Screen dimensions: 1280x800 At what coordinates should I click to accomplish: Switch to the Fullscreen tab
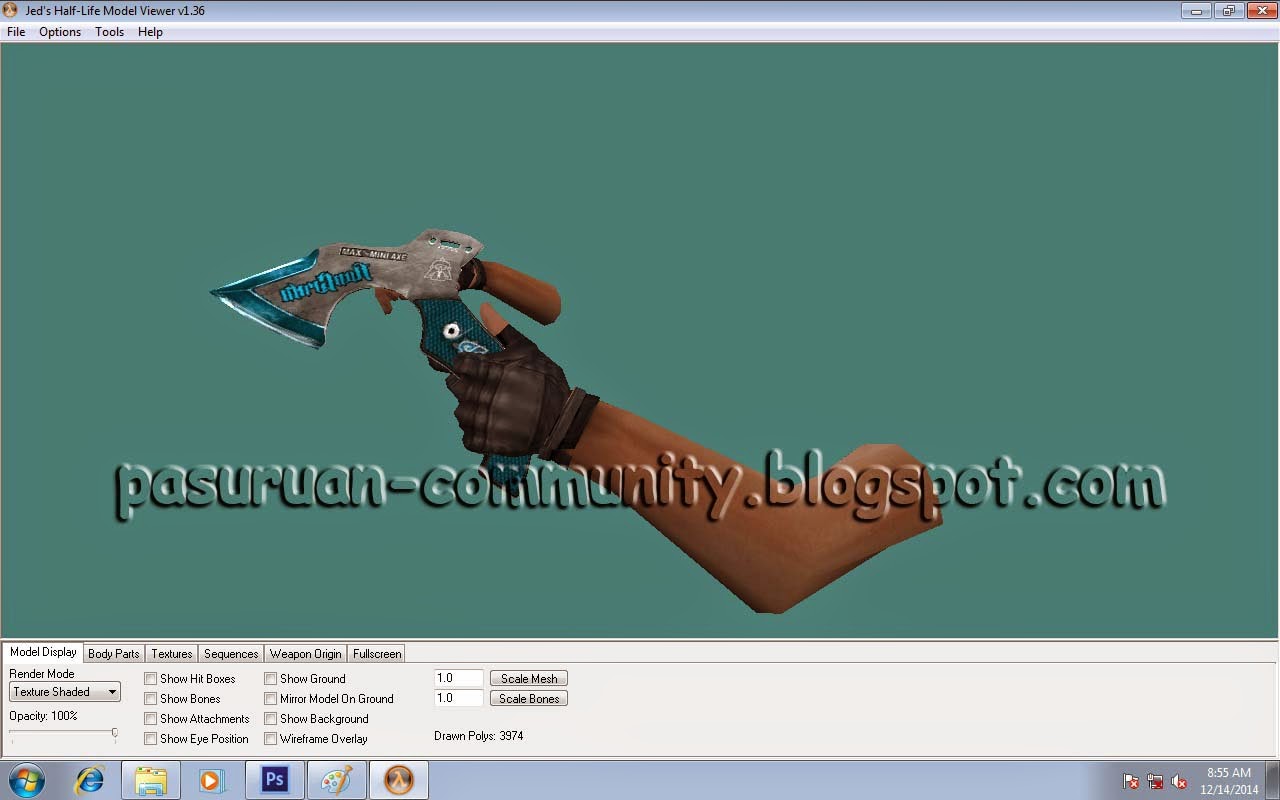click(377, 654)
